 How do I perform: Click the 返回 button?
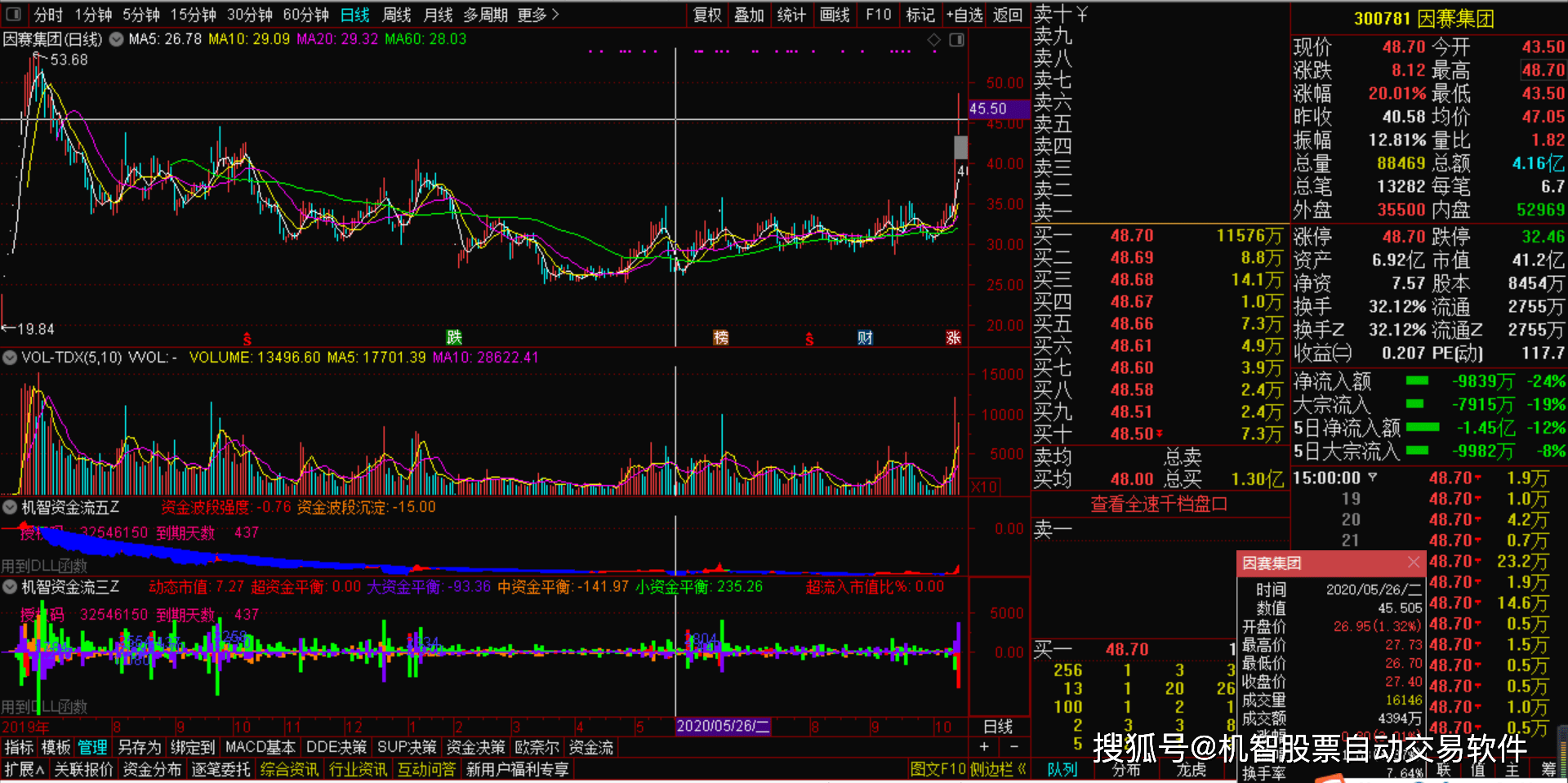pyautogui.click(x=1008, y=15)
